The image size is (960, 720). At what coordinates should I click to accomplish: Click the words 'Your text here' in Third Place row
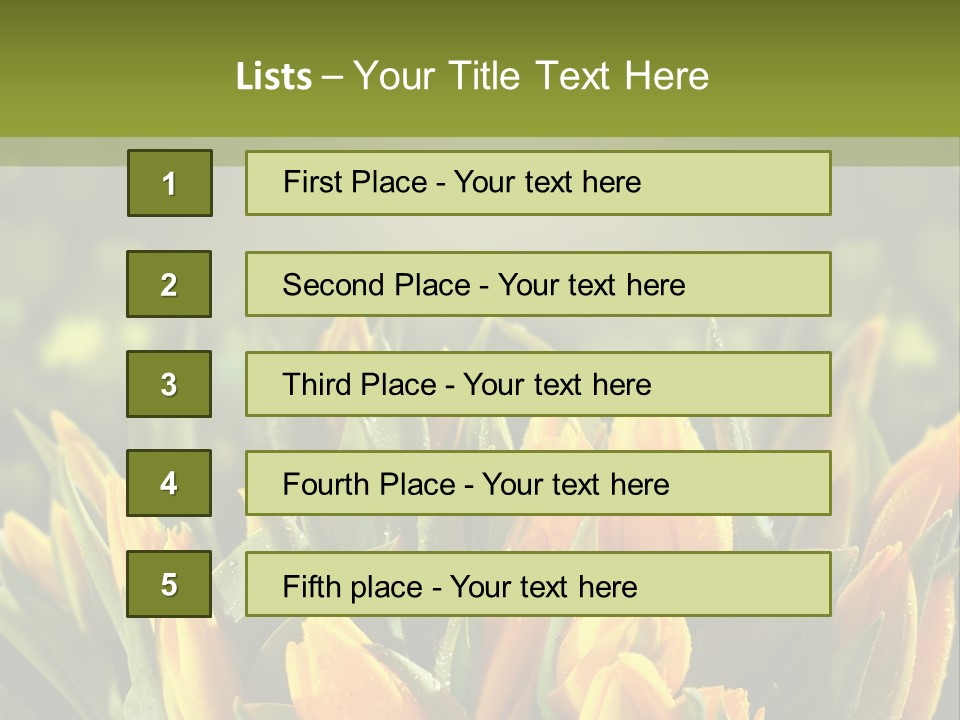point(557,385)
